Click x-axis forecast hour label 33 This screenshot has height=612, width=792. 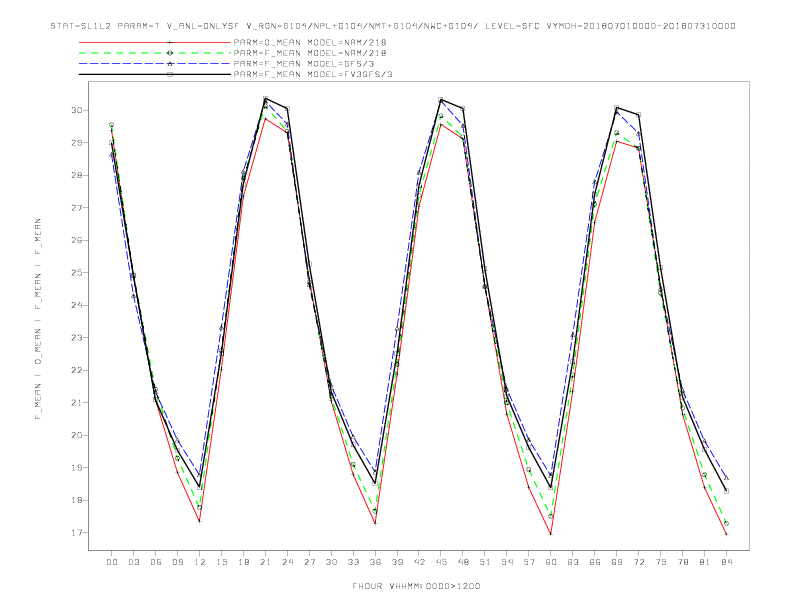coord(353,562)
